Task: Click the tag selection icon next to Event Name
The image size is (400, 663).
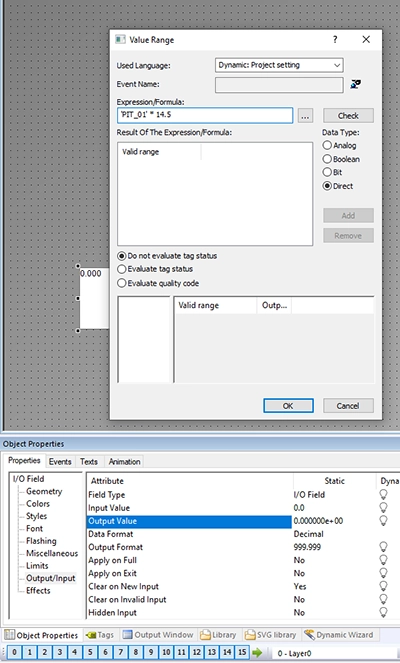Action: click(x=356, y=84)
